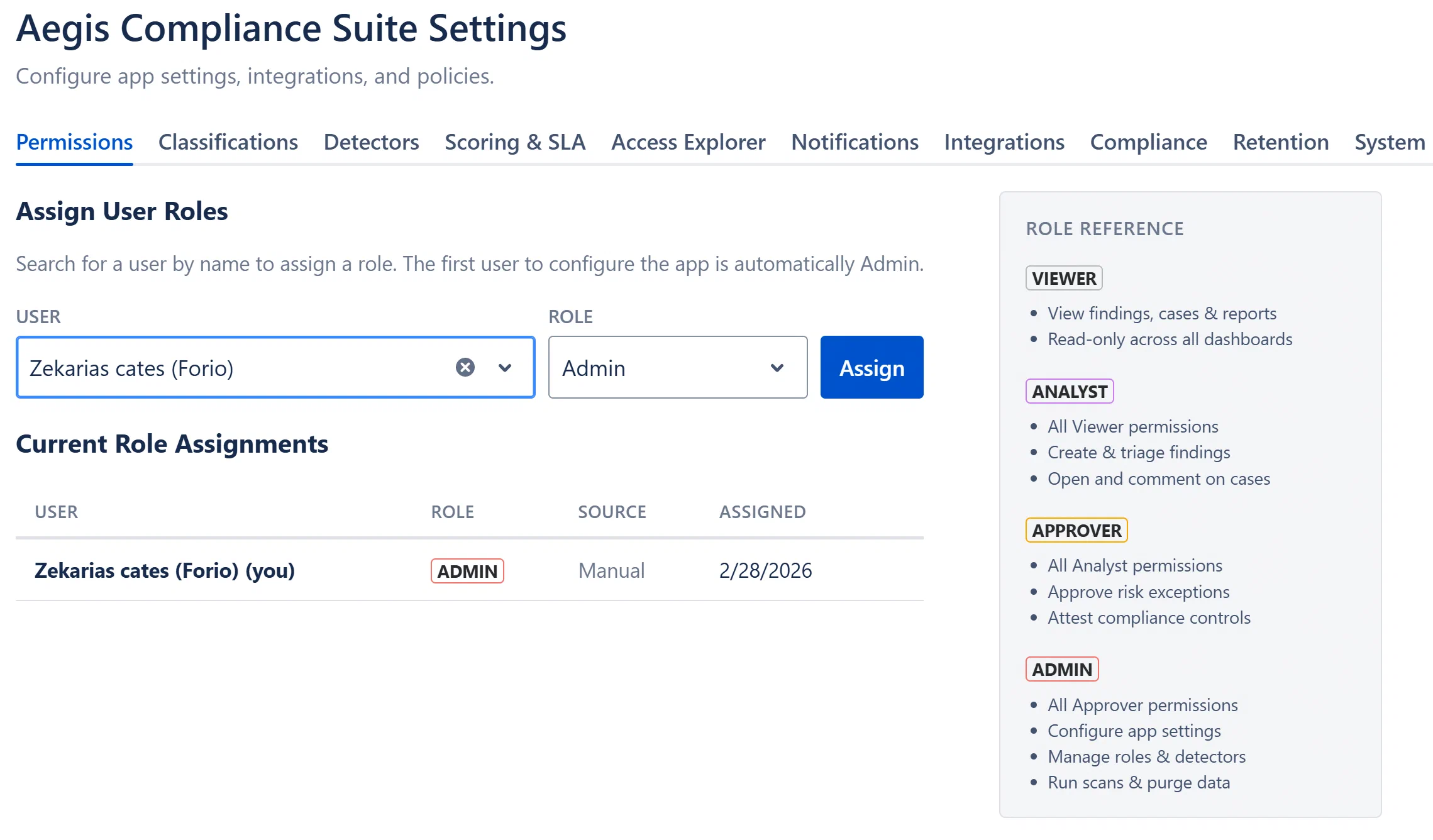Click 'Configure app settings' in Role Reference
This screenshot has height=840, width=1433.
pyautogui.click(x=1134, y=731)
